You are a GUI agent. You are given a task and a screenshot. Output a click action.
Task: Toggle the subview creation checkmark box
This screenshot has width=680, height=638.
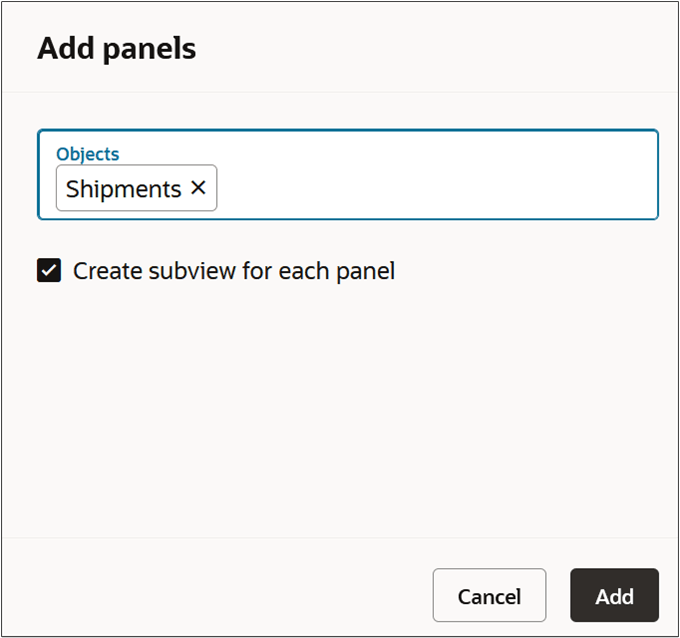tap(49, 271)
